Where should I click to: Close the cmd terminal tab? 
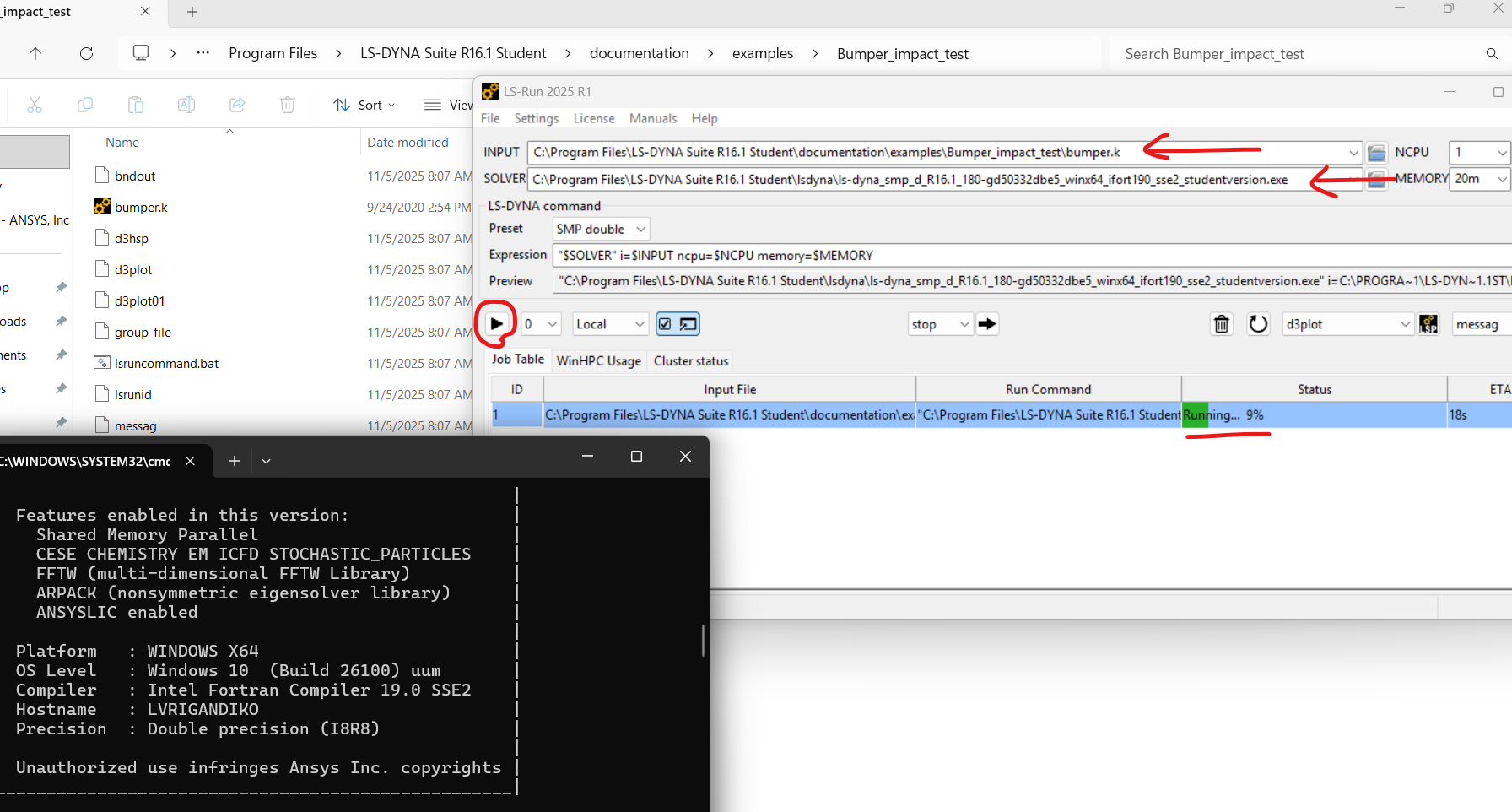tap(190, 461)
